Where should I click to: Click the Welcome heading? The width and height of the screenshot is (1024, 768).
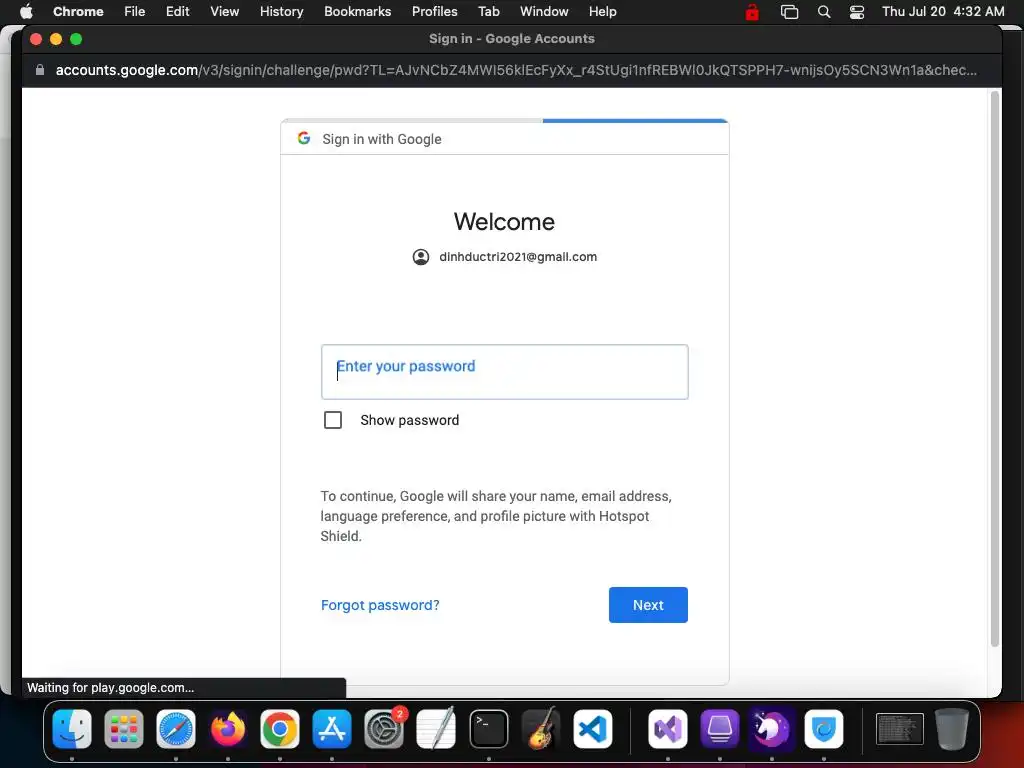(x=504, y=221)
